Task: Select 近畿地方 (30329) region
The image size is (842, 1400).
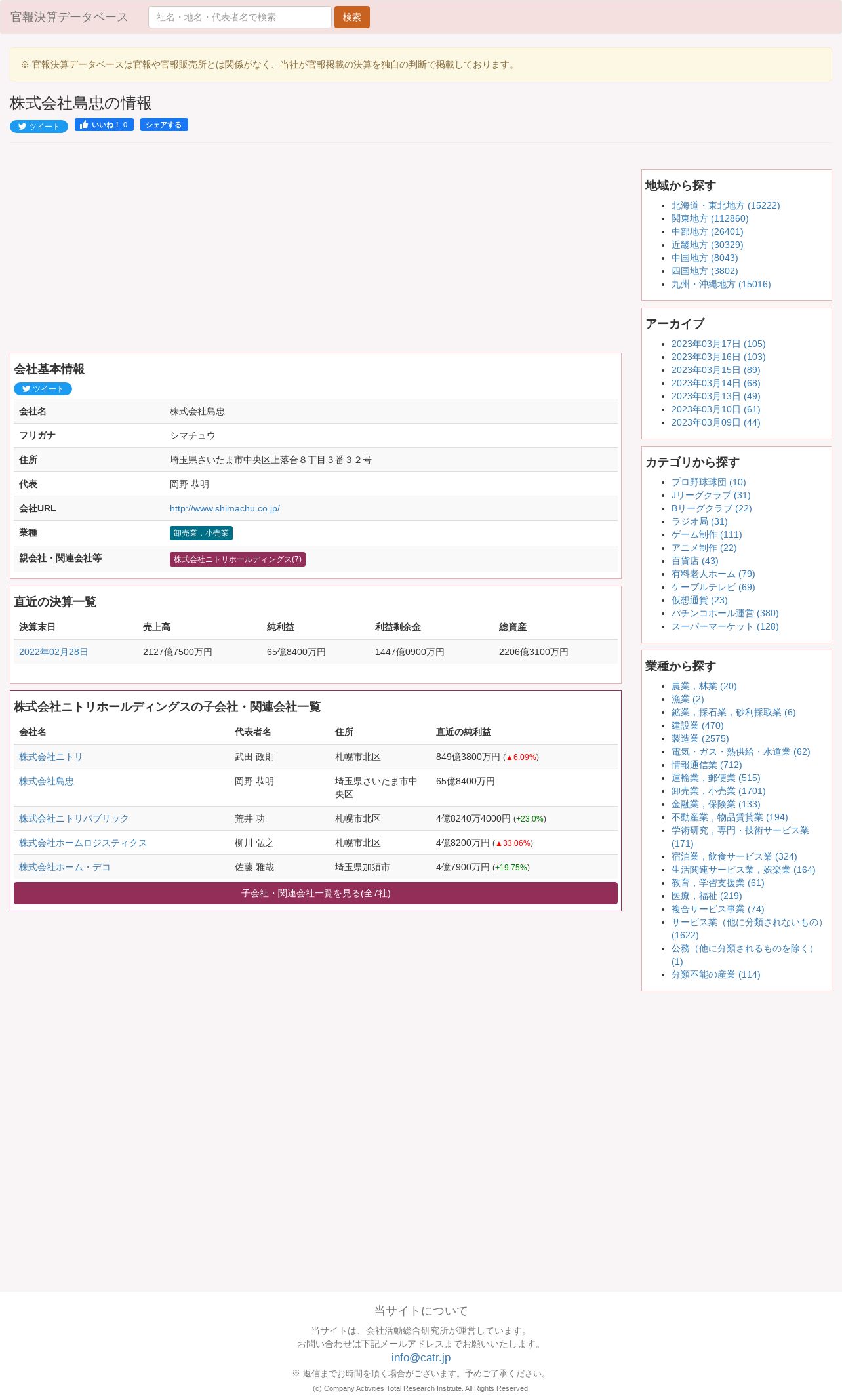Action: point(708,245)
